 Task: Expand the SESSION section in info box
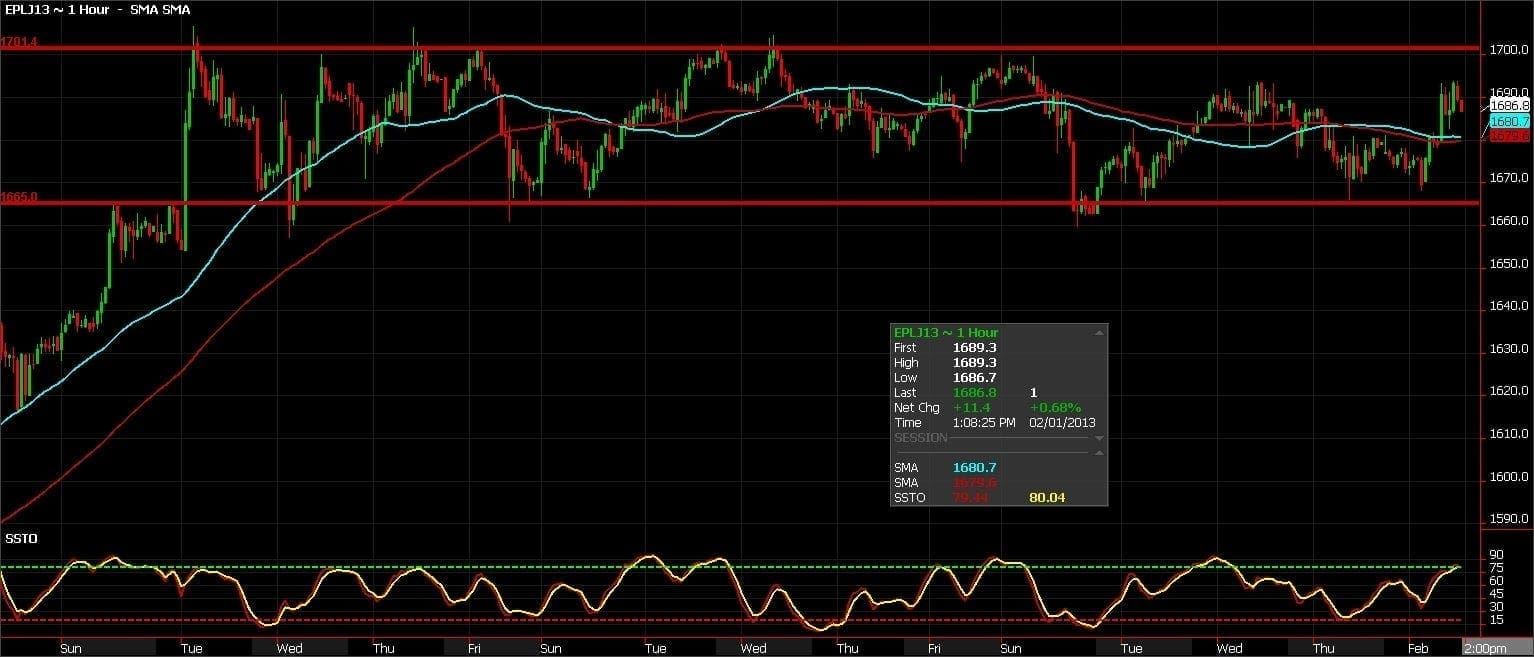(1100, 438)
